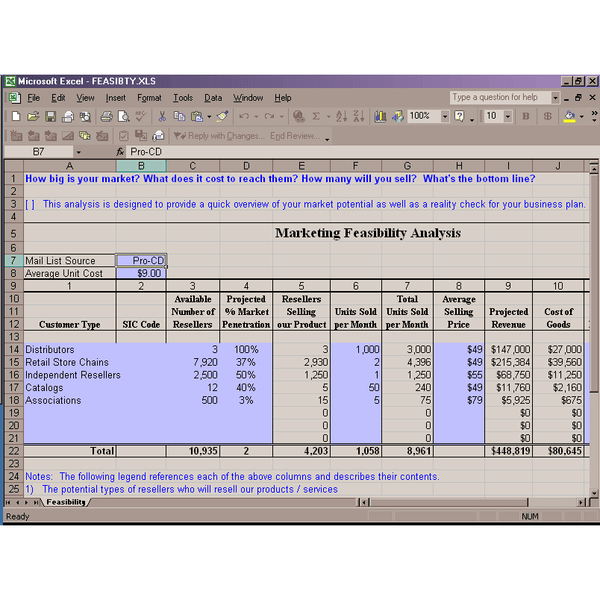Open the File menu

tap(33, 98)
